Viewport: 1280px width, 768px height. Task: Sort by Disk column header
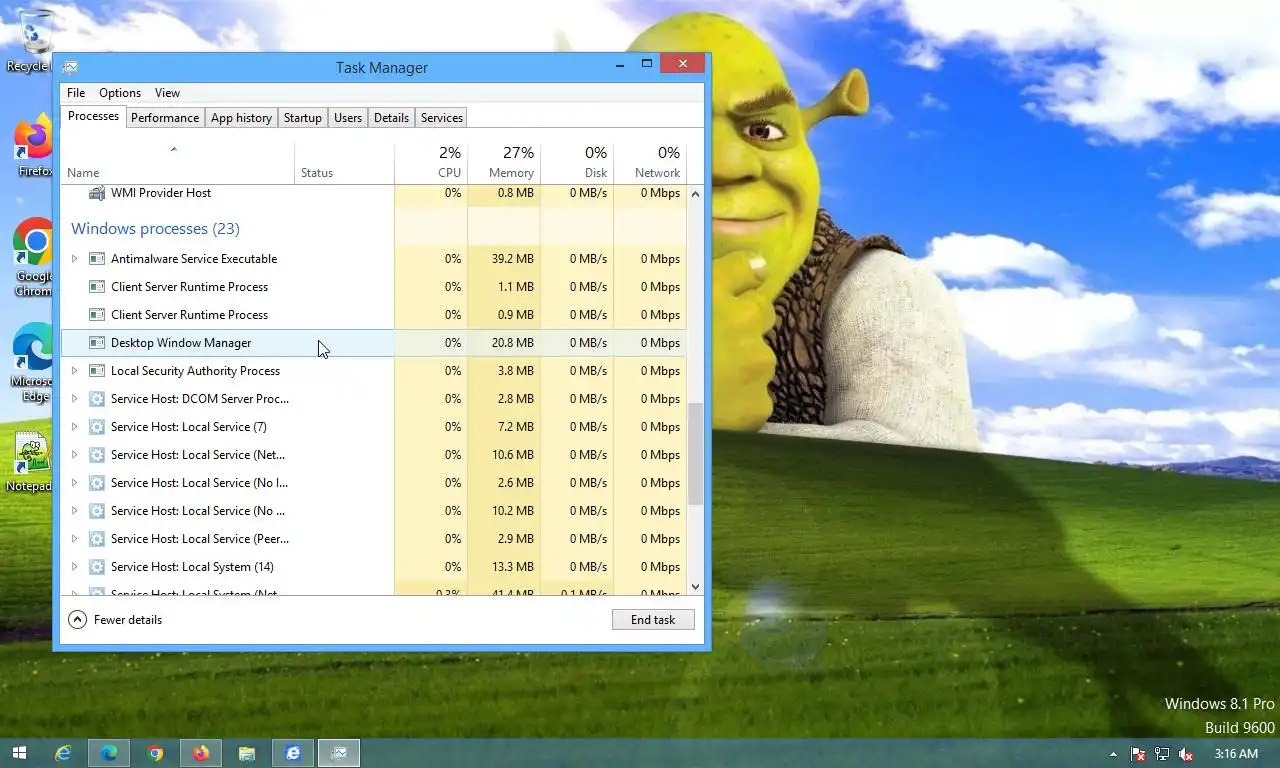click(x=577, y=163)
